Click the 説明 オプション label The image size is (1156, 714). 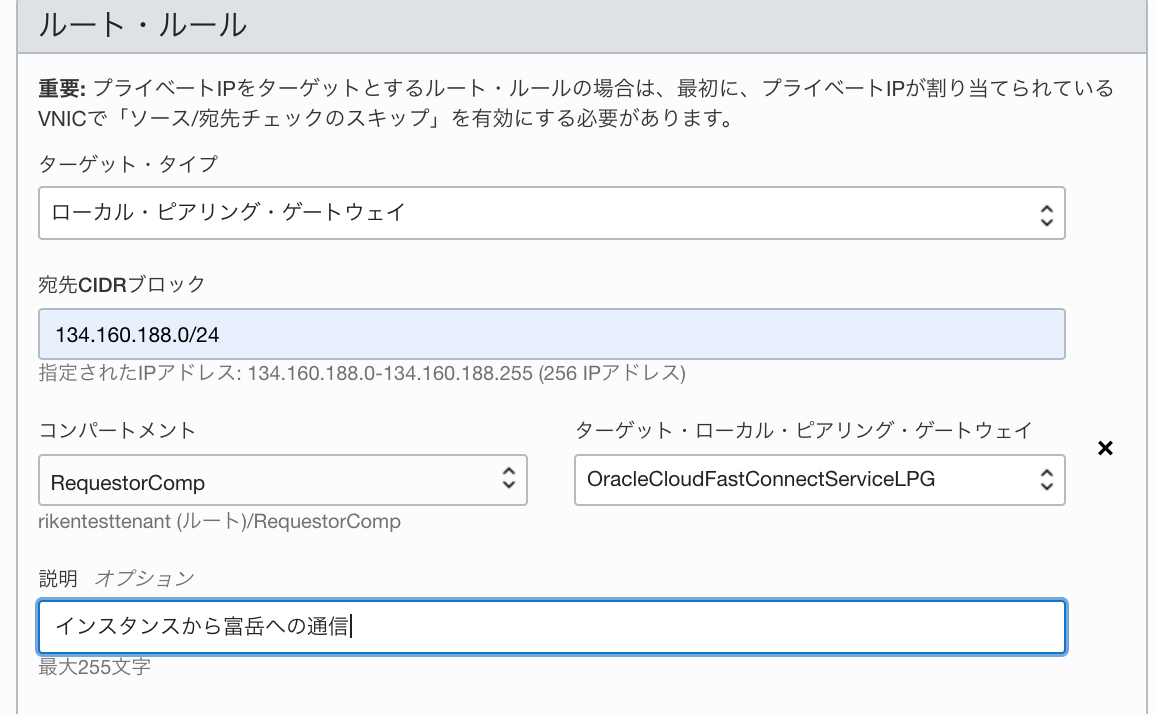116,578
